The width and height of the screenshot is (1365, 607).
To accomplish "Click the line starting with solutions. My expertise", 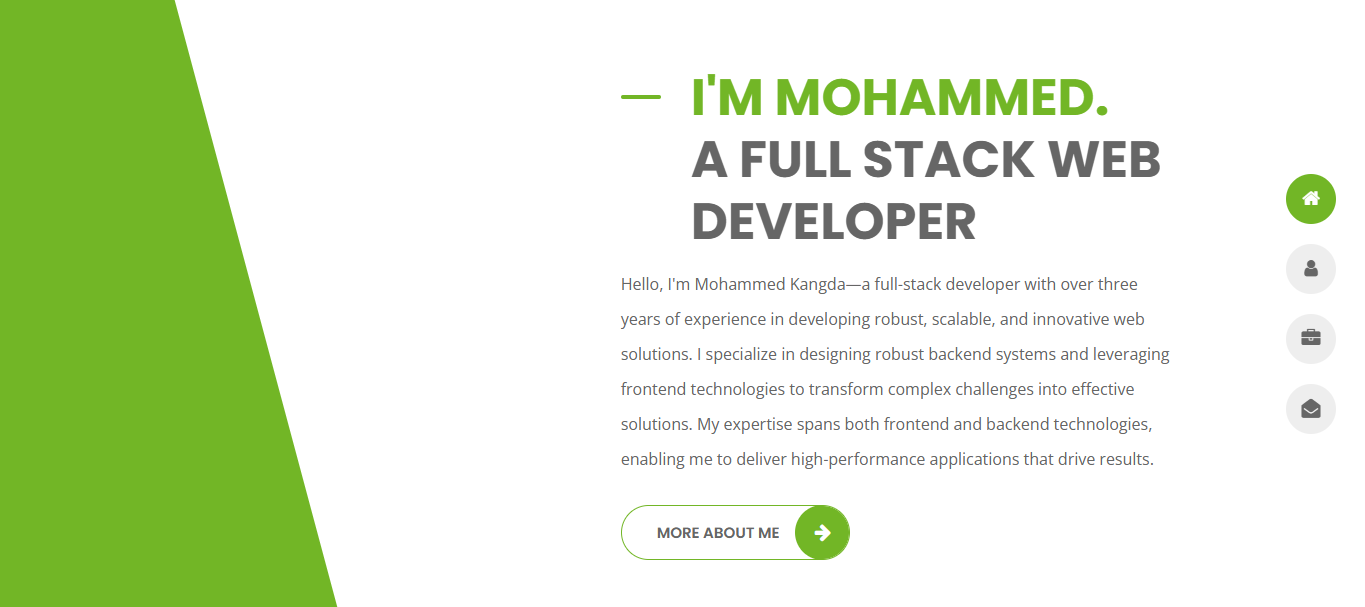I will point(887,424).
